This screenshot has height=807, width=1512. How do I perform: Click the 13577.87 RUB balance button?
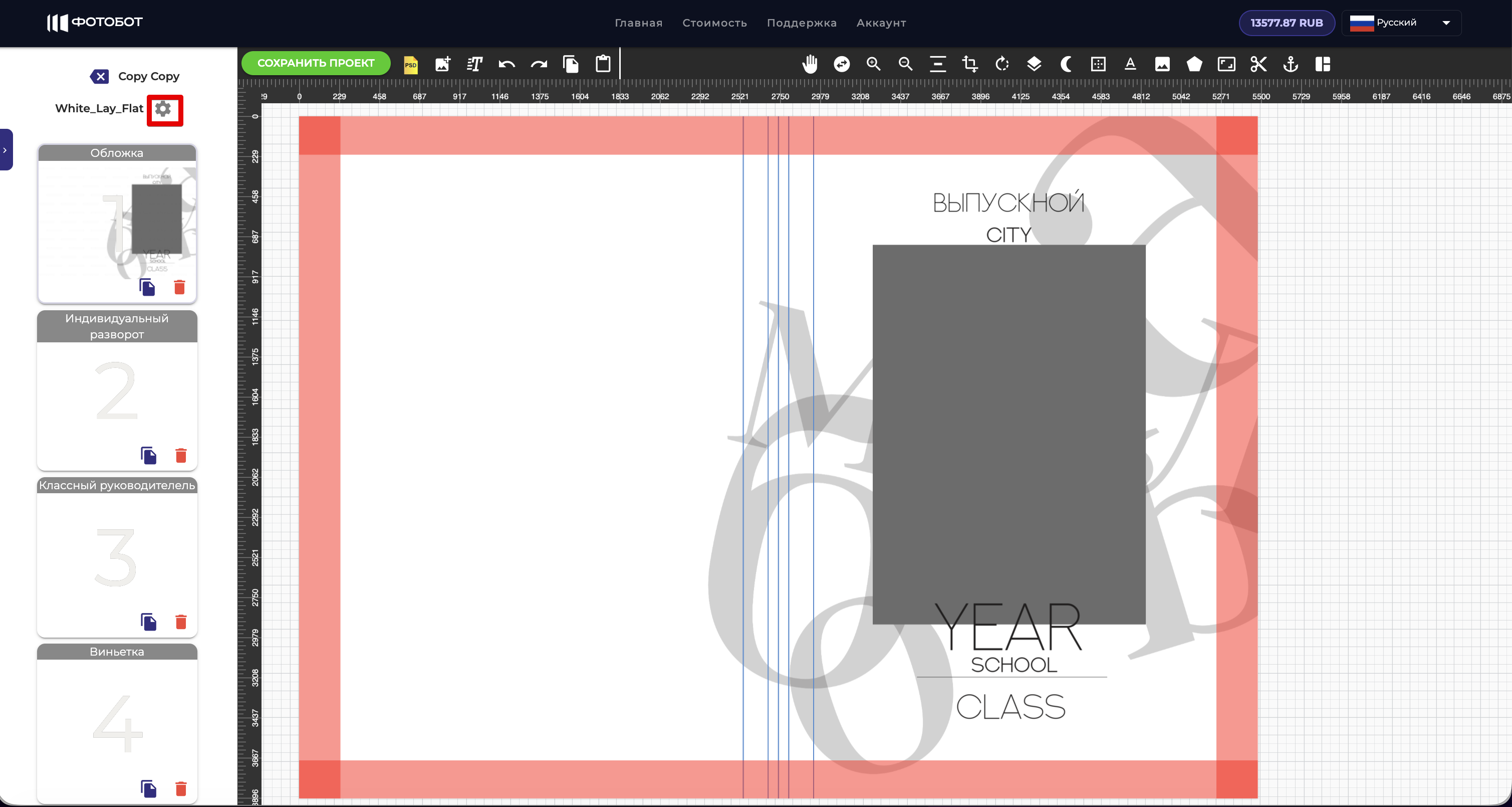1287,23
